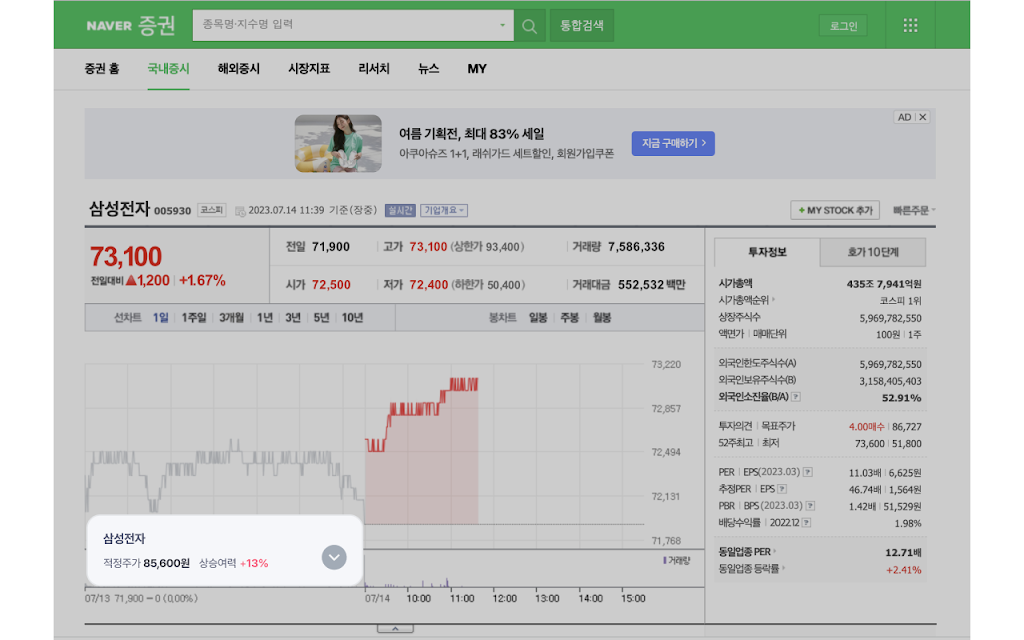
Task: Open the 기업개요 dropdown
Action: click(x=444, y=210)
